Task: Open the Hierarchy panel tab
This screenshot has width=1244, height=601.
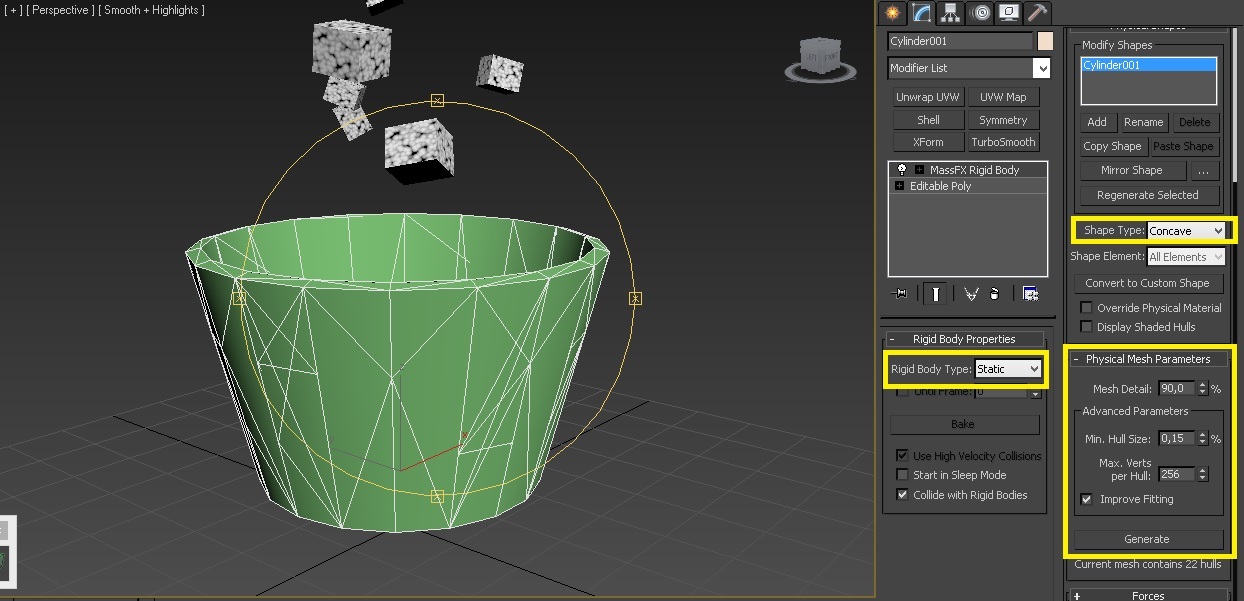Action: click(x=950, y=13)
